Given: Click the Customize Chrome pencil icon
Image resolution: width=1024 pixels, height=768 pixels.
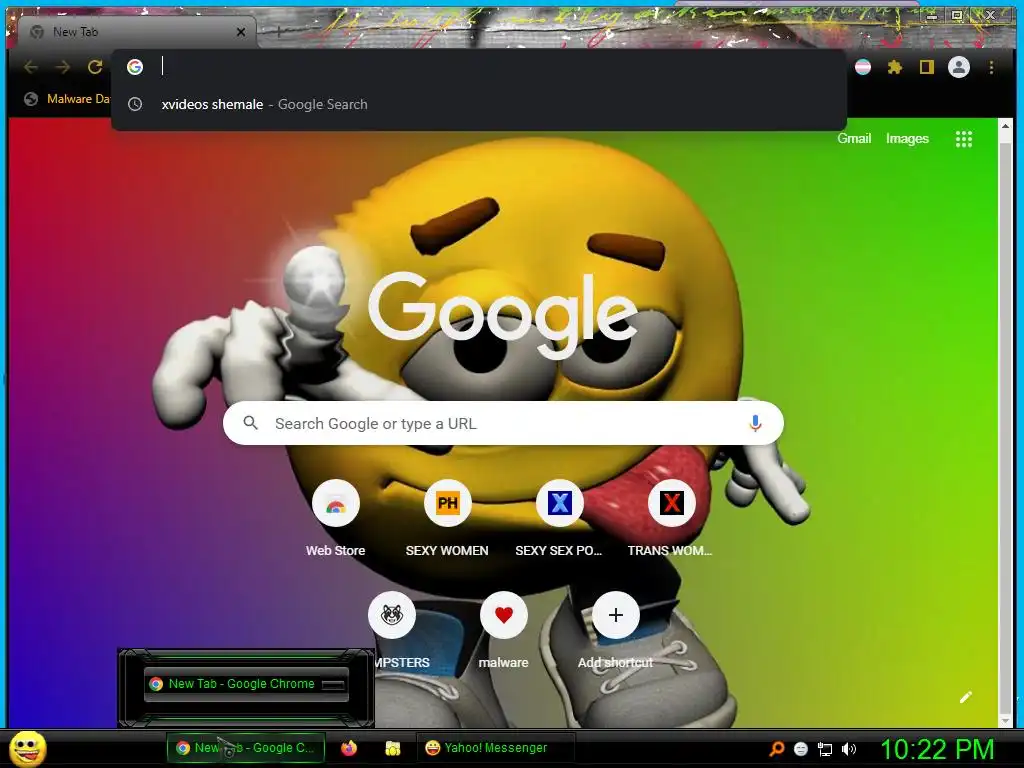Looking at the screenshot, I should (966, 697).
